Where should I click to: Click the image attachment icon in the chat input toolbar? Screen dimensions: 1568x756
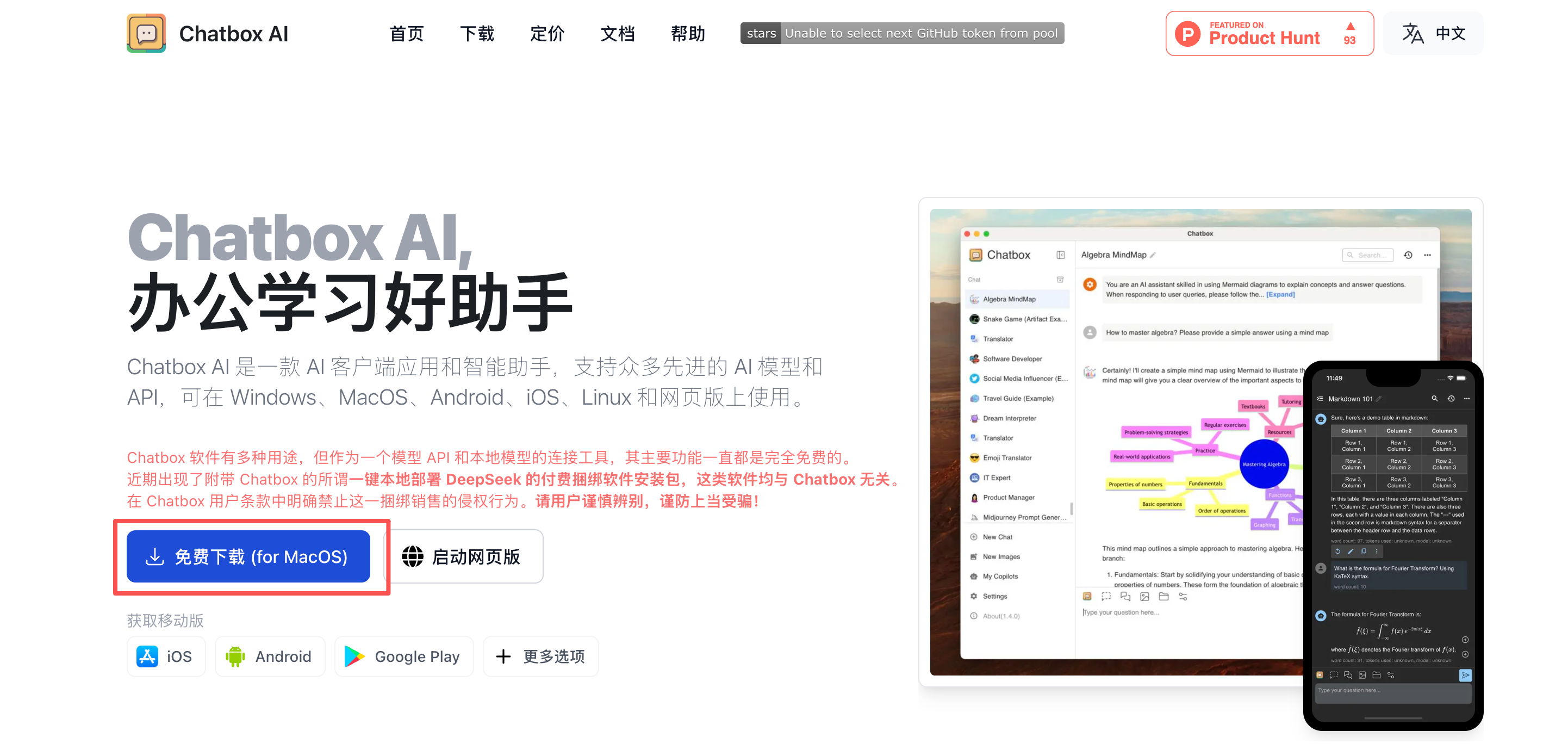1145,597
